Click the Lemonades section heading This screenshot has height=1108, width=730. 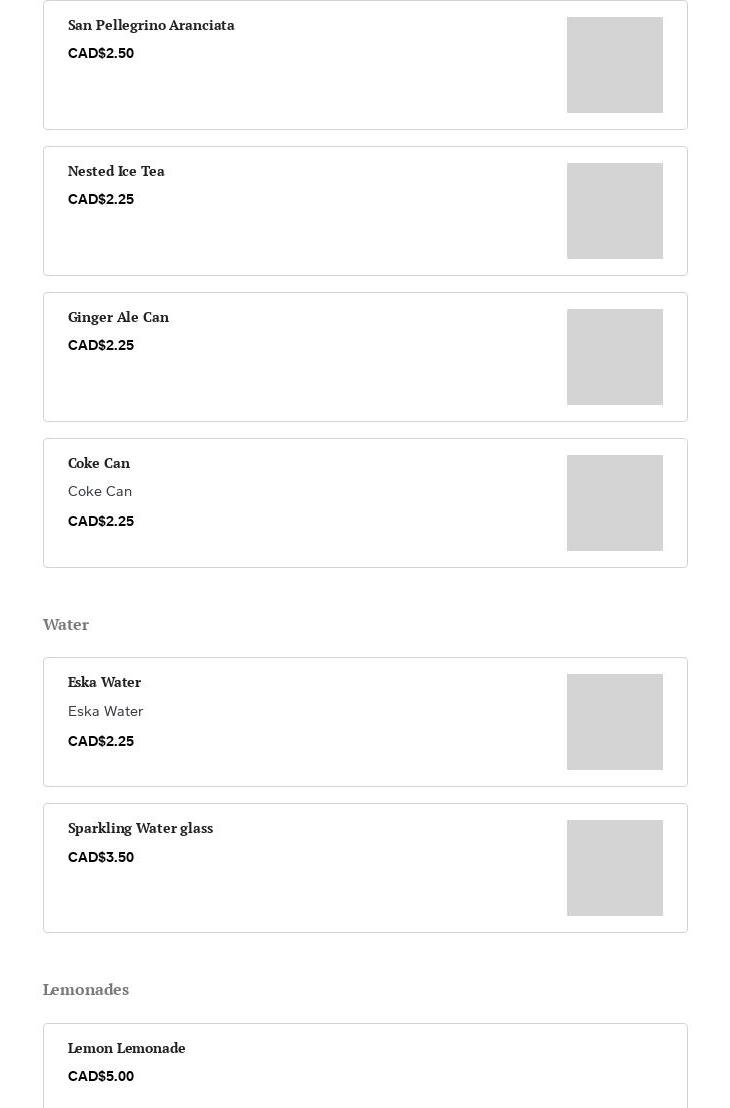tap(86, 990)
